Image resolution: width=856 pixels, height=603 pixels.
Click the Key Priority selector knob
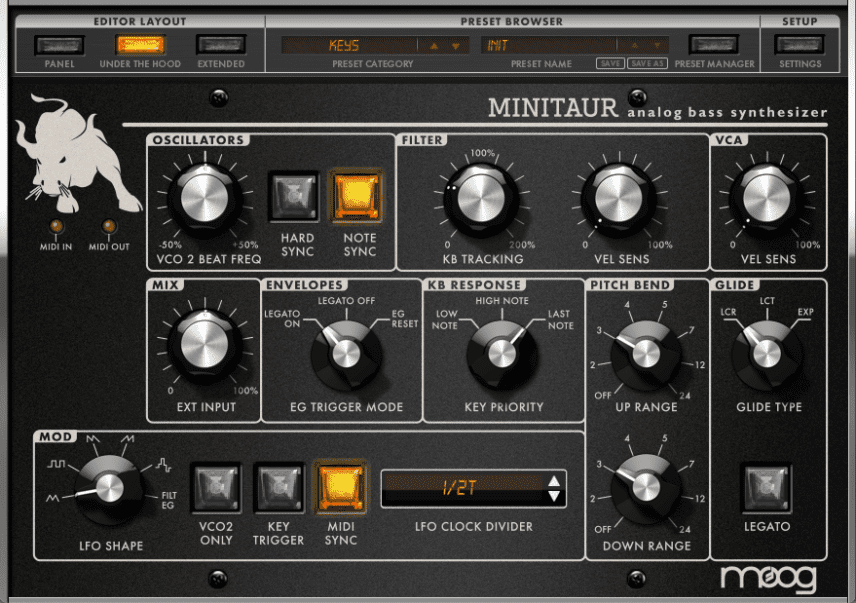[x=502, y=355]
